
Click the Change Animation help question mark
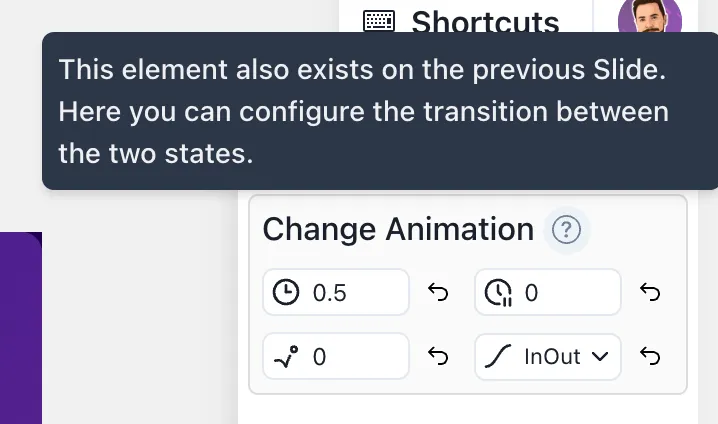[x=566, y=229]
